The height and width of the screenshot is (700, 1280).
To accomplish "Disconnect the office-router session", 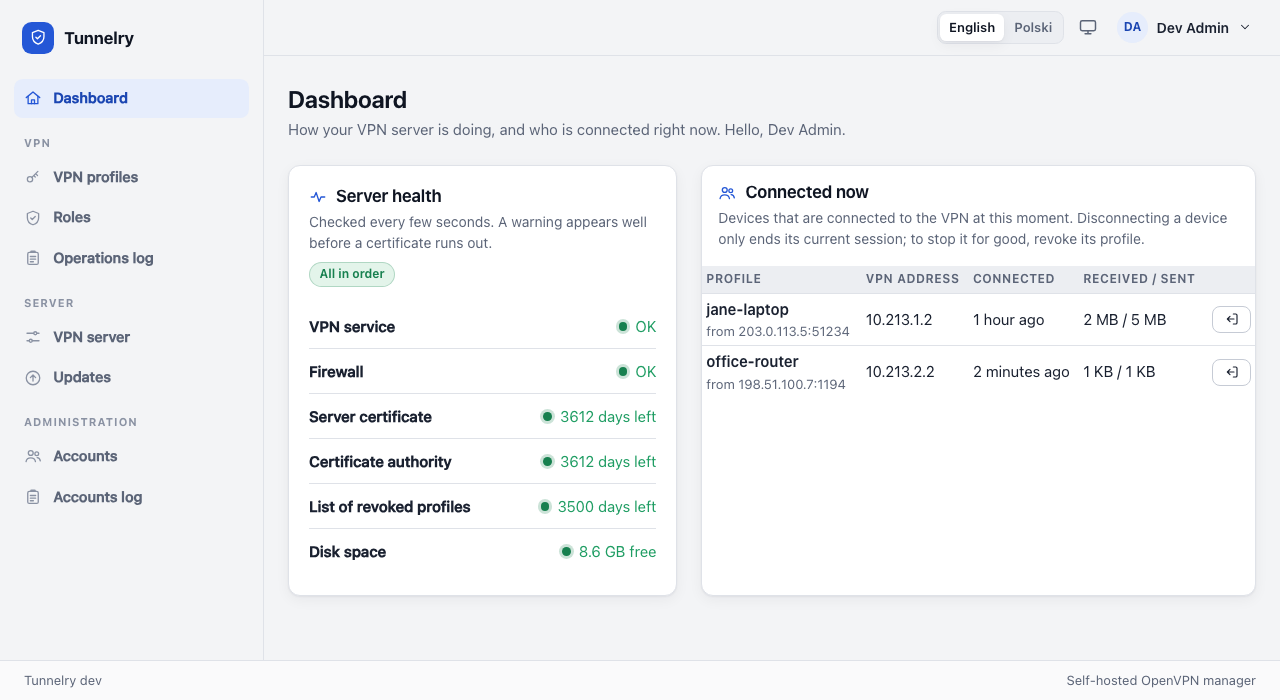I will point(1231,372).
